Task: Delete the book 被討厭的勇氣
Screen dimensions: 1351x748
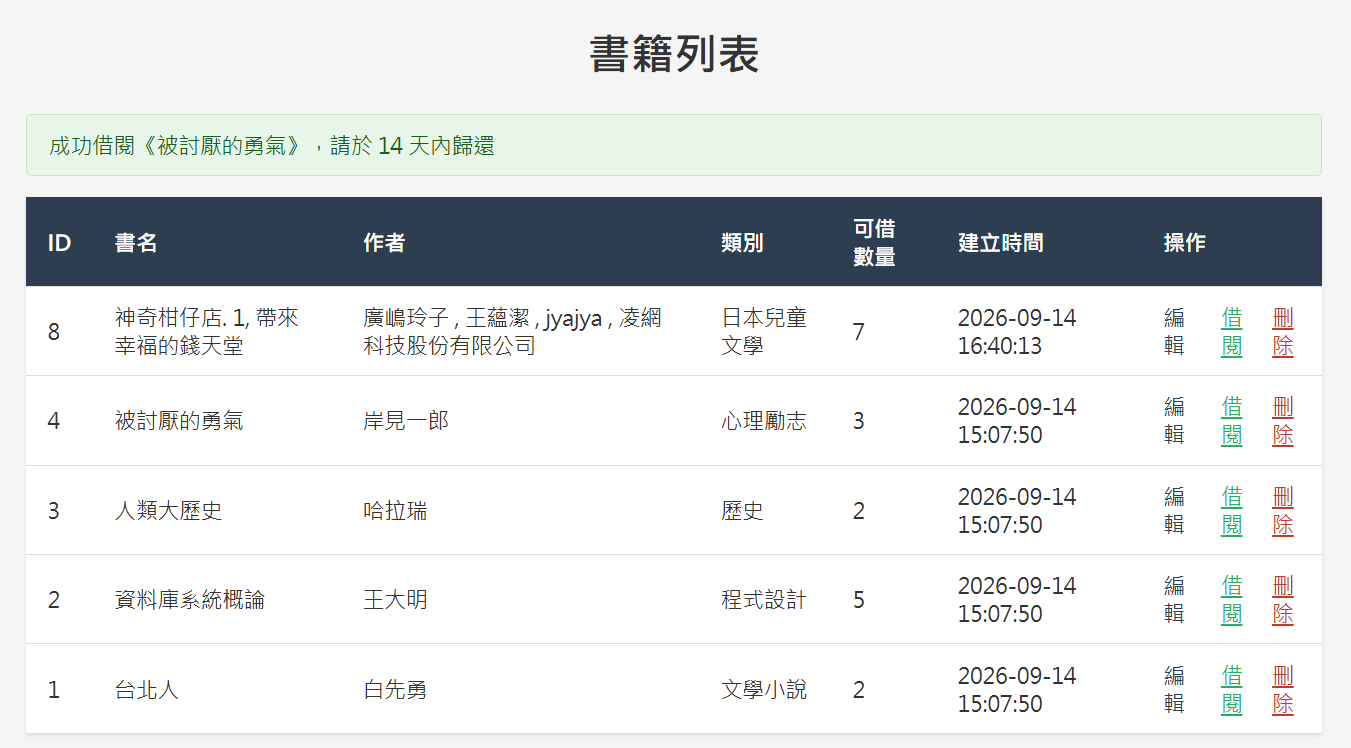Action: coord(1283,421)
